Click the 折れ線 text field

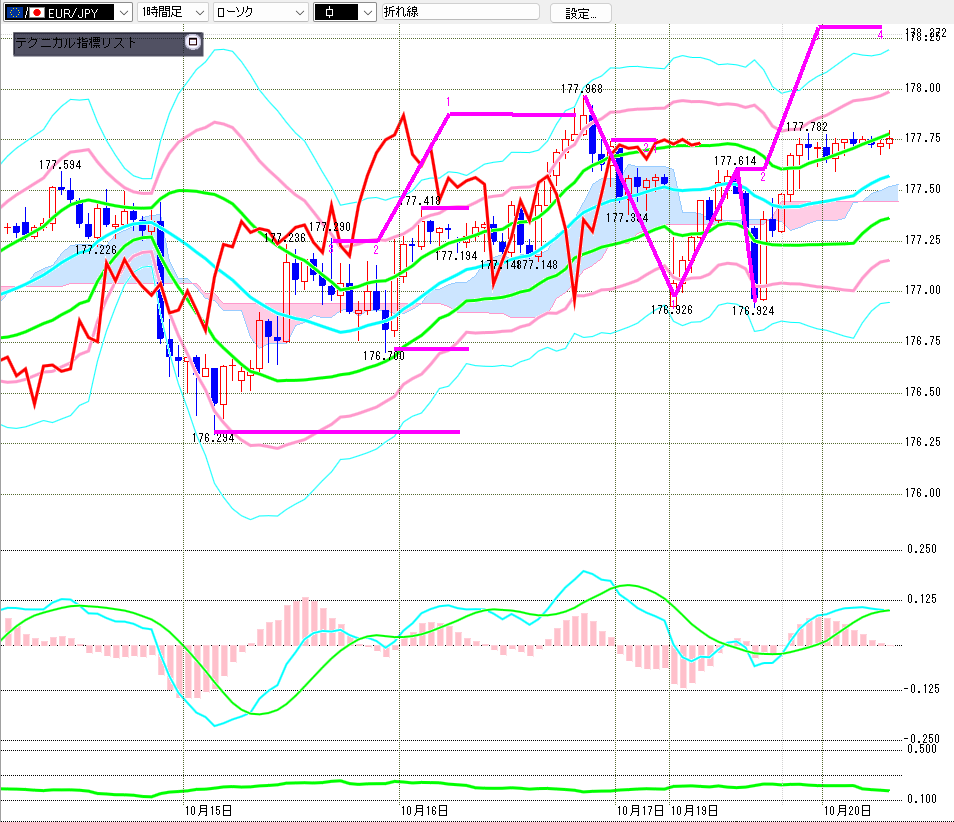(461, 12)
